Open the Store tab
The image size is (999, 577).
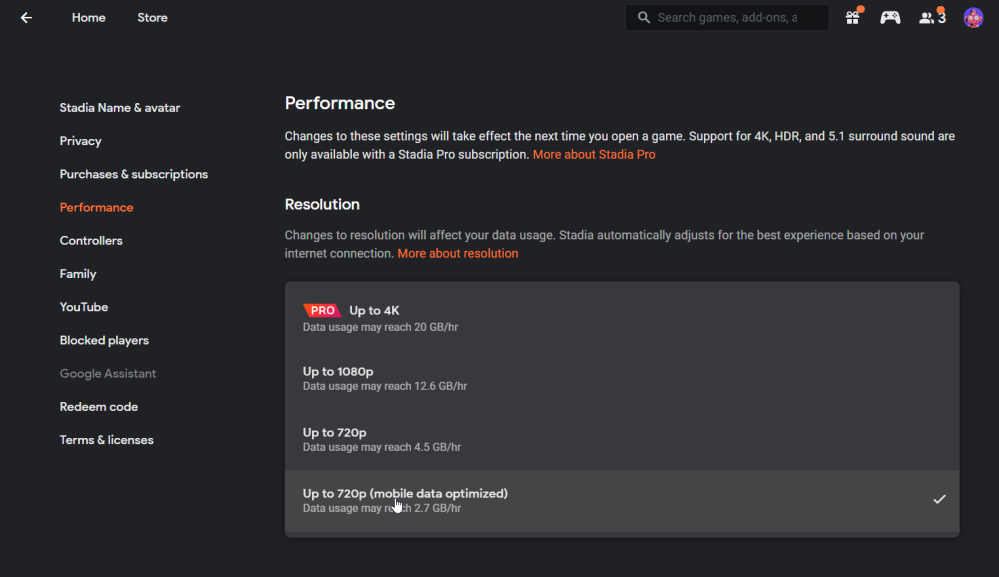[x=152, y=18]
